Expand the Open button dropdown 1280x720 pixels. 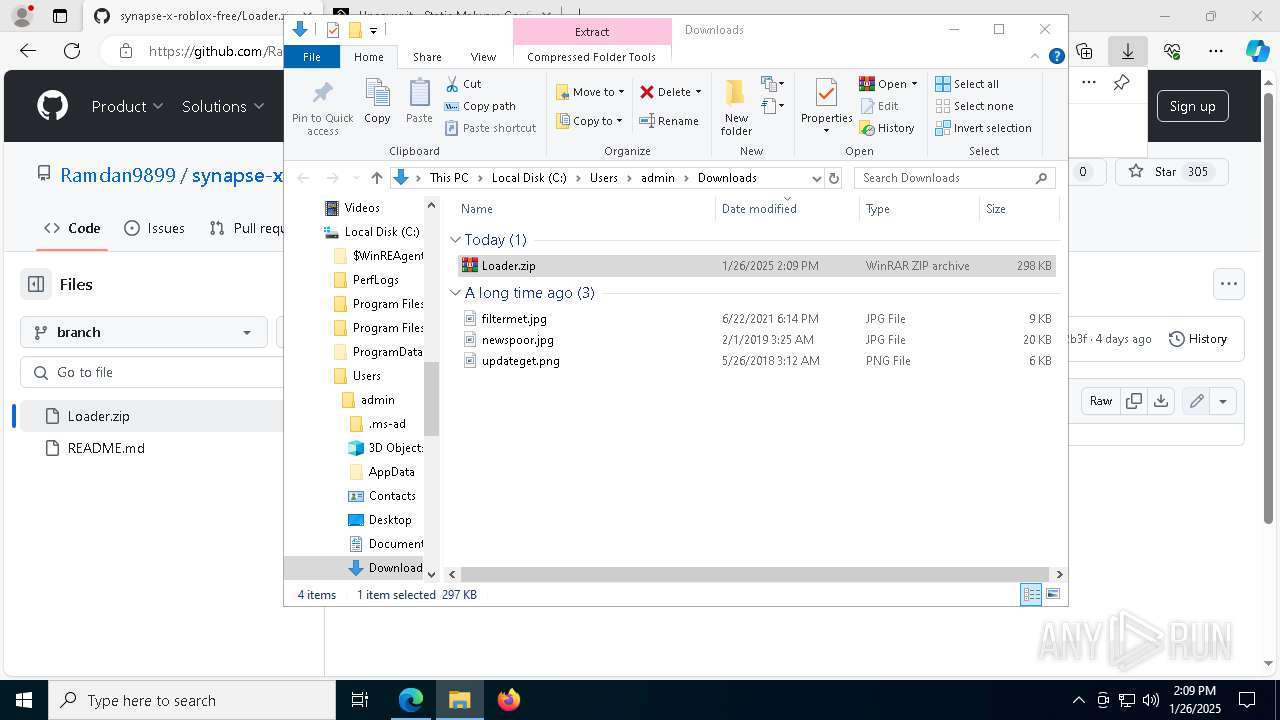(x=914, y=84)
